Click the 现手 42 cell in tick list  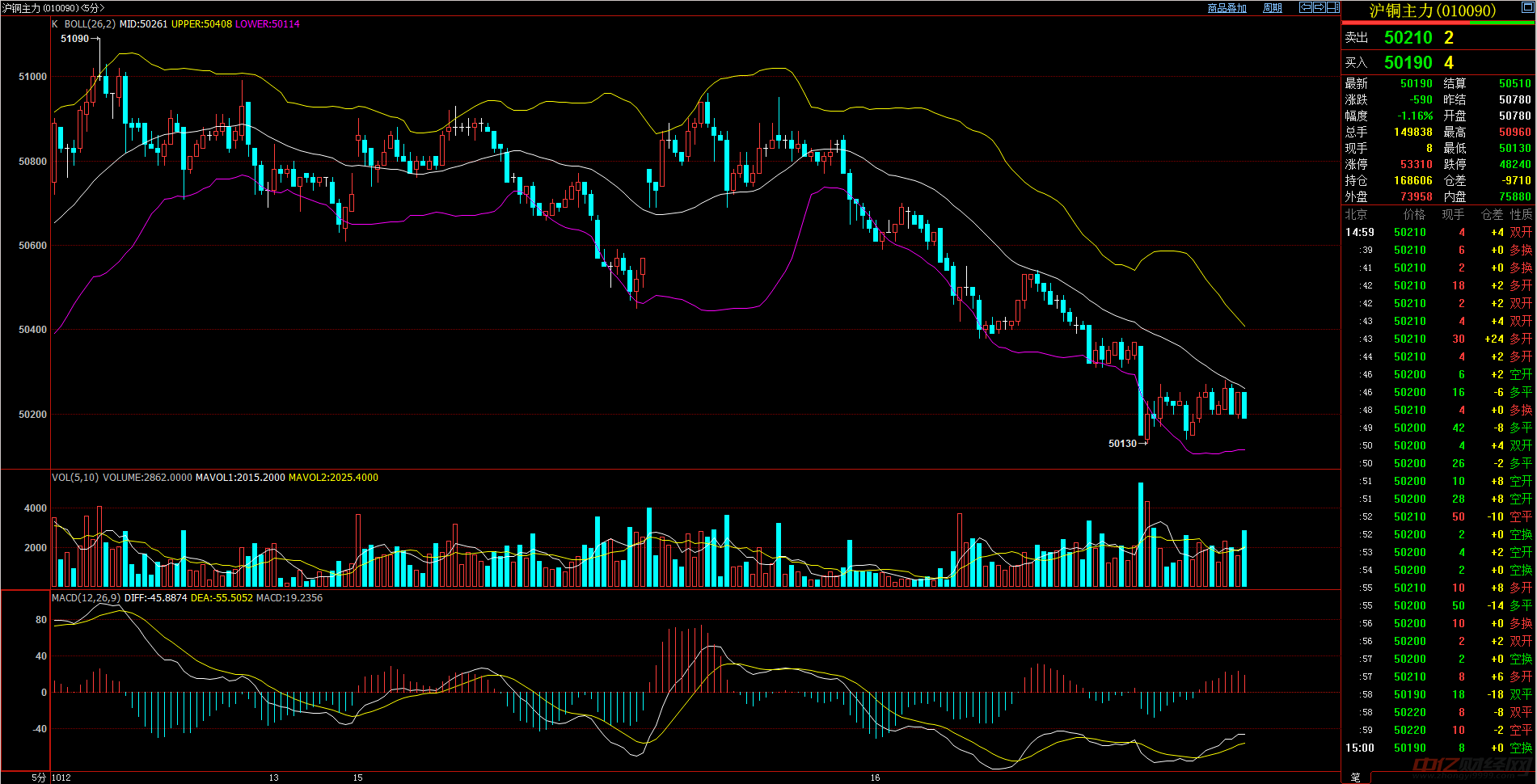tap(1459, 428)
